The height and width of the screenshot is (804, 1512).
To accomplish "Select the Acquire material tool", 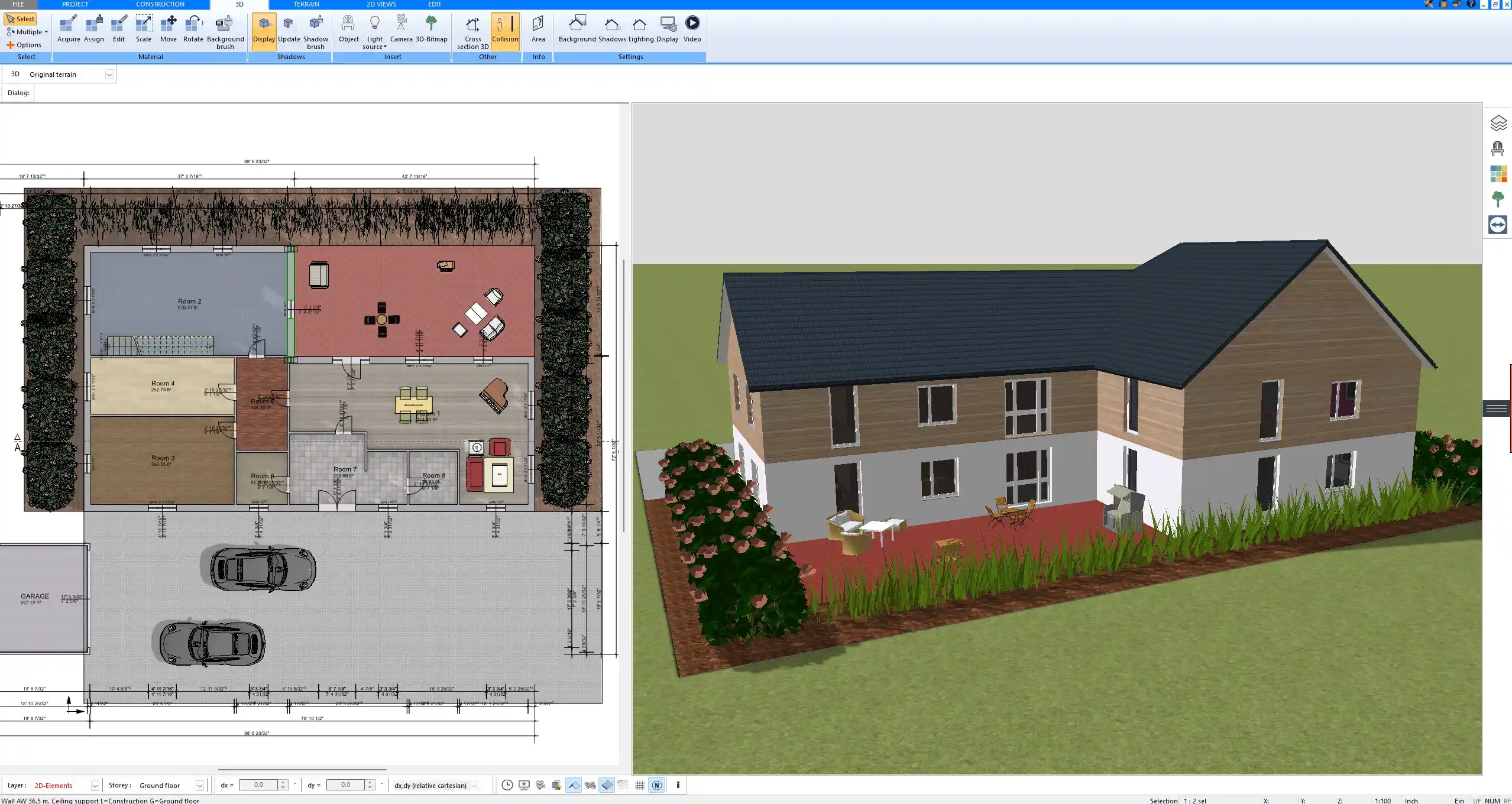I will tap(69, 30).
